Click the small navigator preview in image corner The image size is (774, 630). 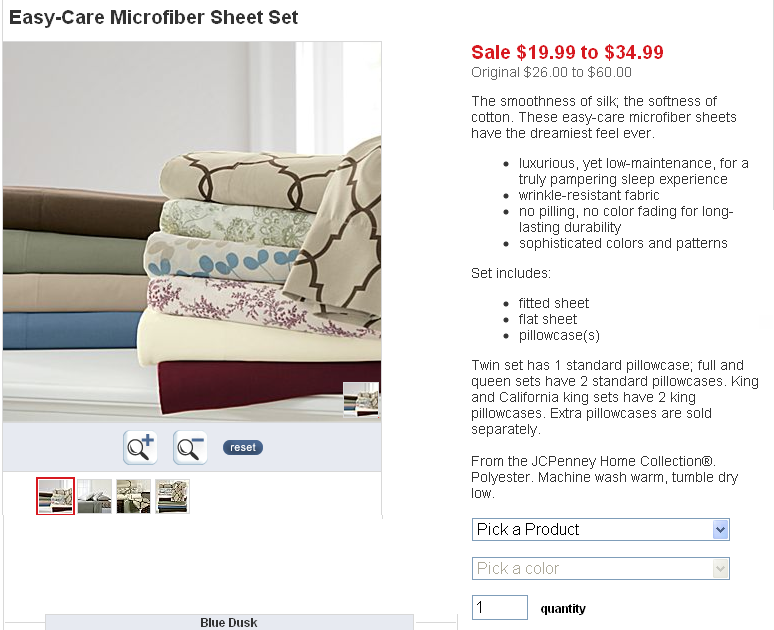click(361, 399)
